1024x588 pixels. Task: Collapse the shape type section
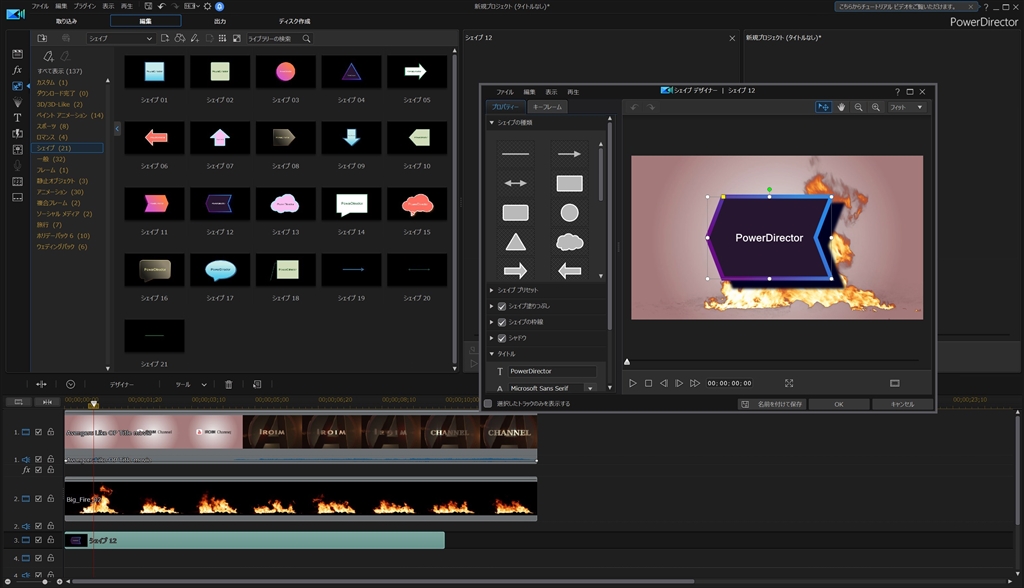tap(492, 122)
